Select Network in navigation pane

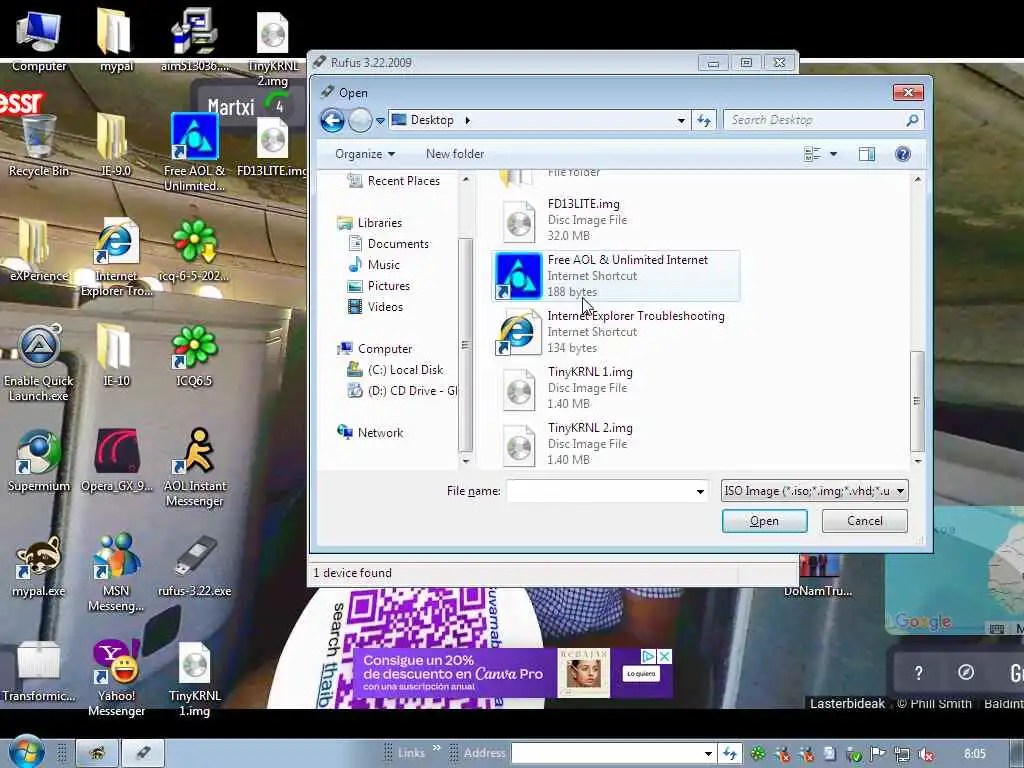click(370, 432)
